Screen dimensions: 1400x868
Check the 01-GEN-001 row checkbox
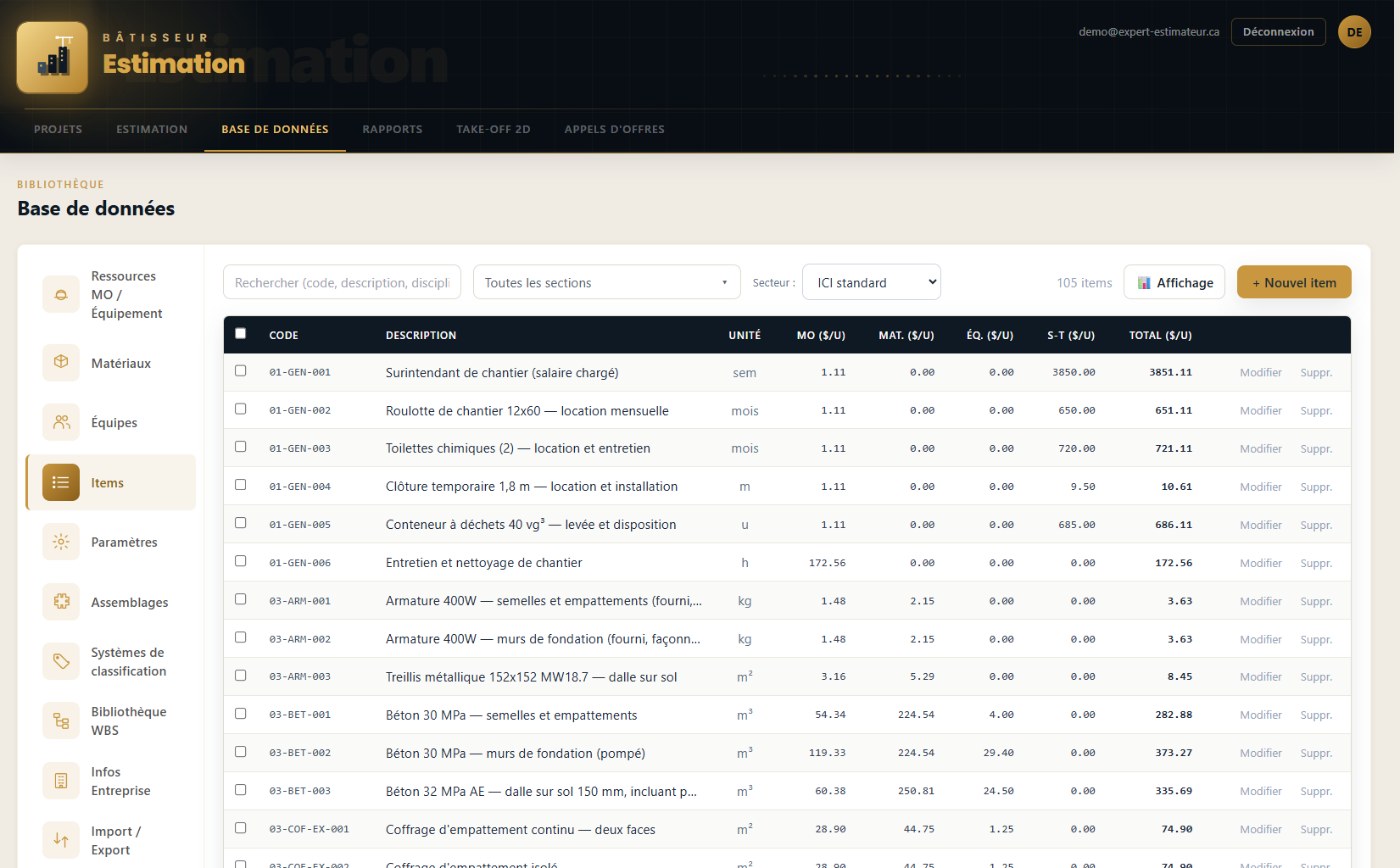click(240, 370)
